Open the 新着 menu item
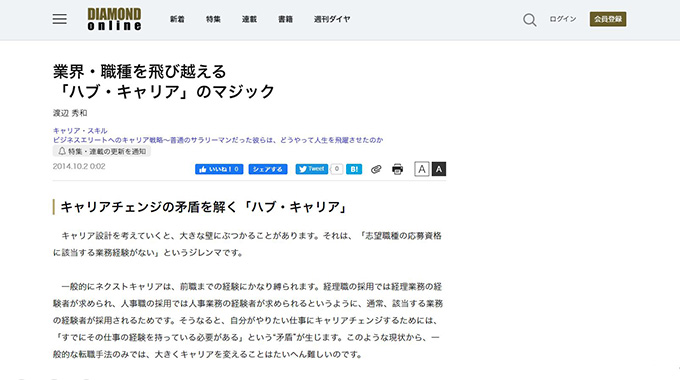Image resolution: width=680 pixels, height=380 pixels. (x=177, y=19)
